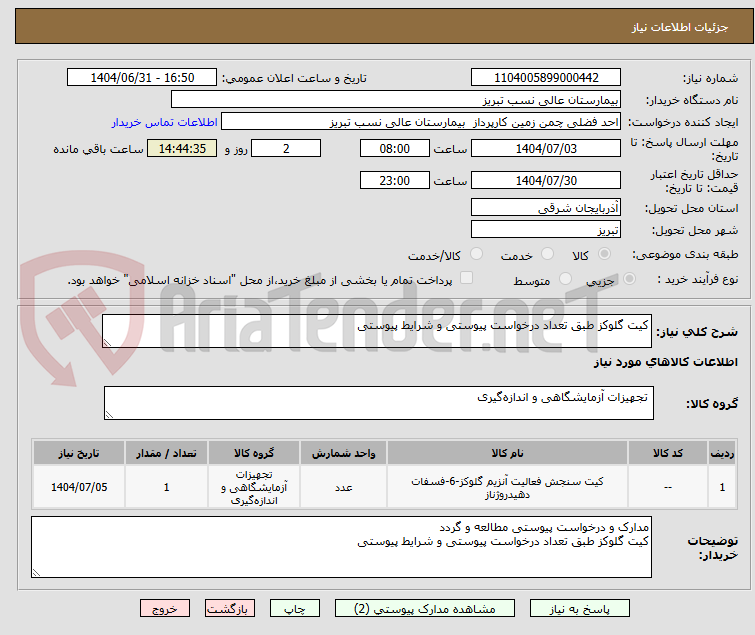Select the متوسط purchase type radio

(x=565, y=279)
